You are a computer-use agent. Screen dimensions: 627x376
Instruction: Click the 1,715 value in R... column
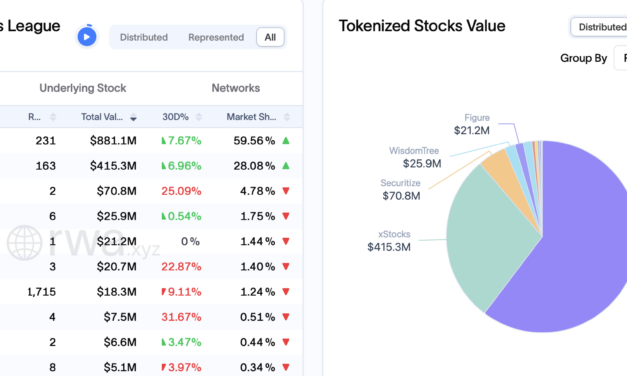[42, 292]
